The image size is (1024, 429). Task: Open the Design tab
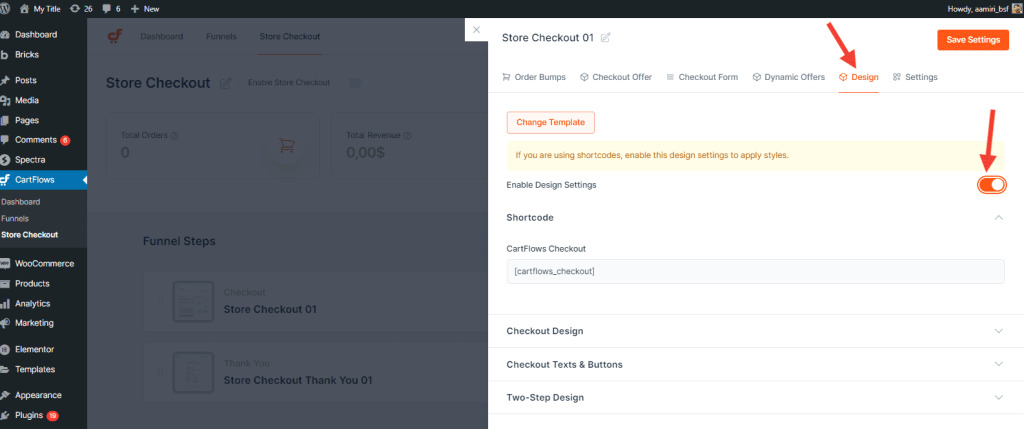859,77
